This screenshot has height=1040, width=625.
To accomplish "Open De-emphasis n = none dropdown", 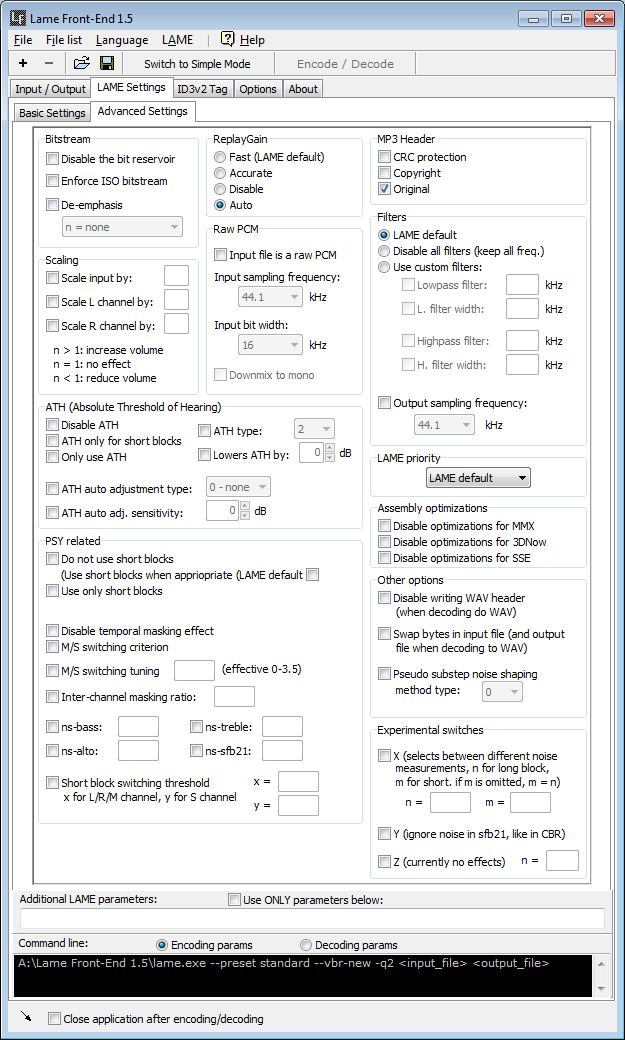I will (122, 227).
